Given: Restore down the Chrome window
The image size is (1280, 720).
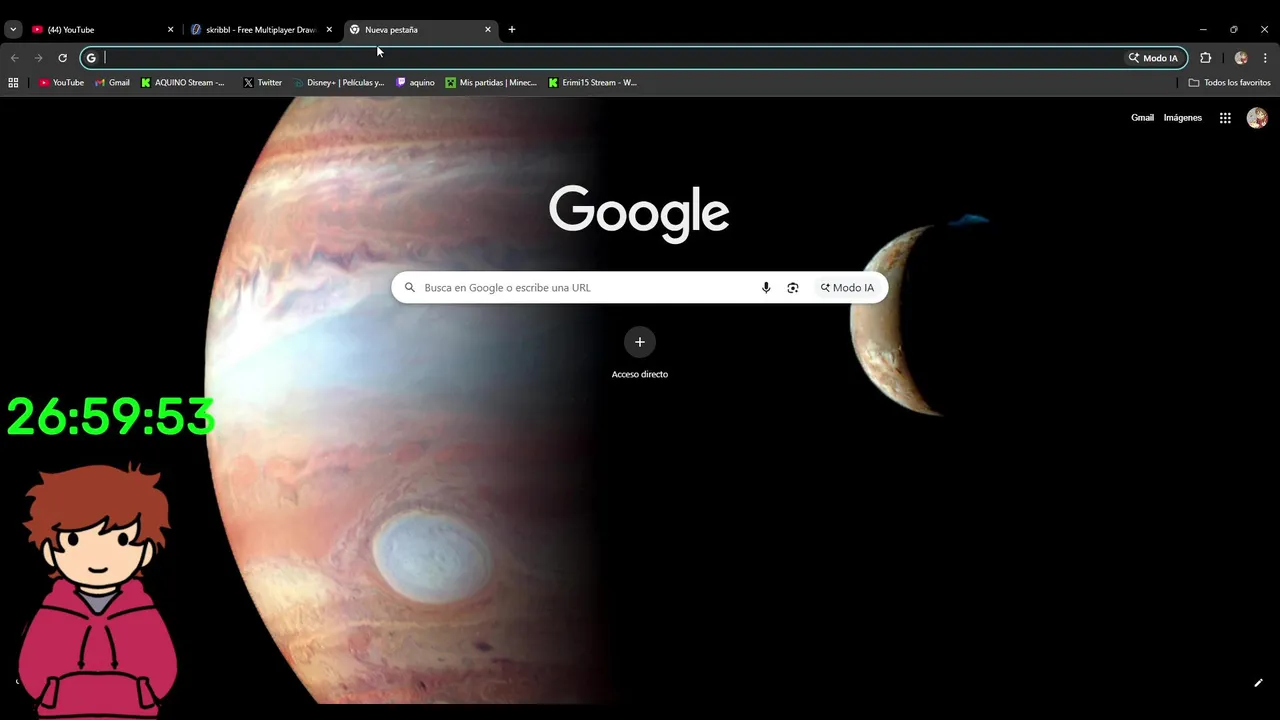Looking at the screenshot, I should 1234,30.
